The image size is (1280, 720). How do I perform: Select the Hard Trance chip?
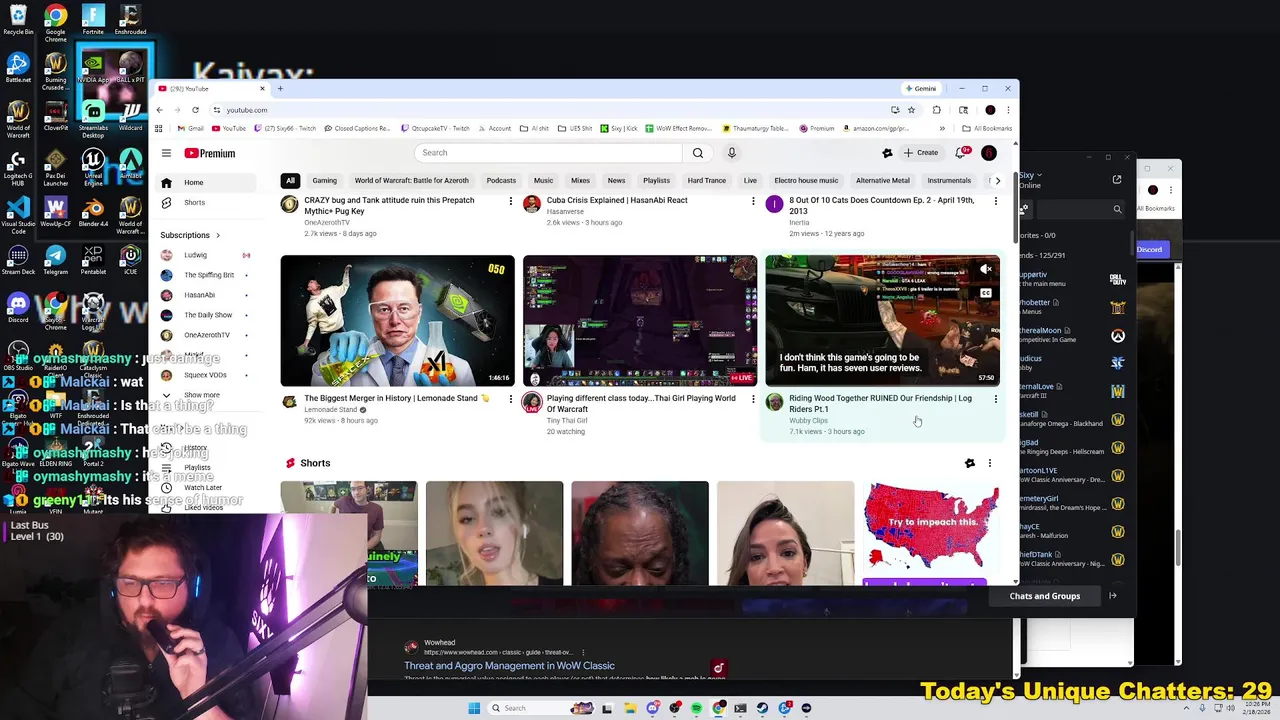706,181
